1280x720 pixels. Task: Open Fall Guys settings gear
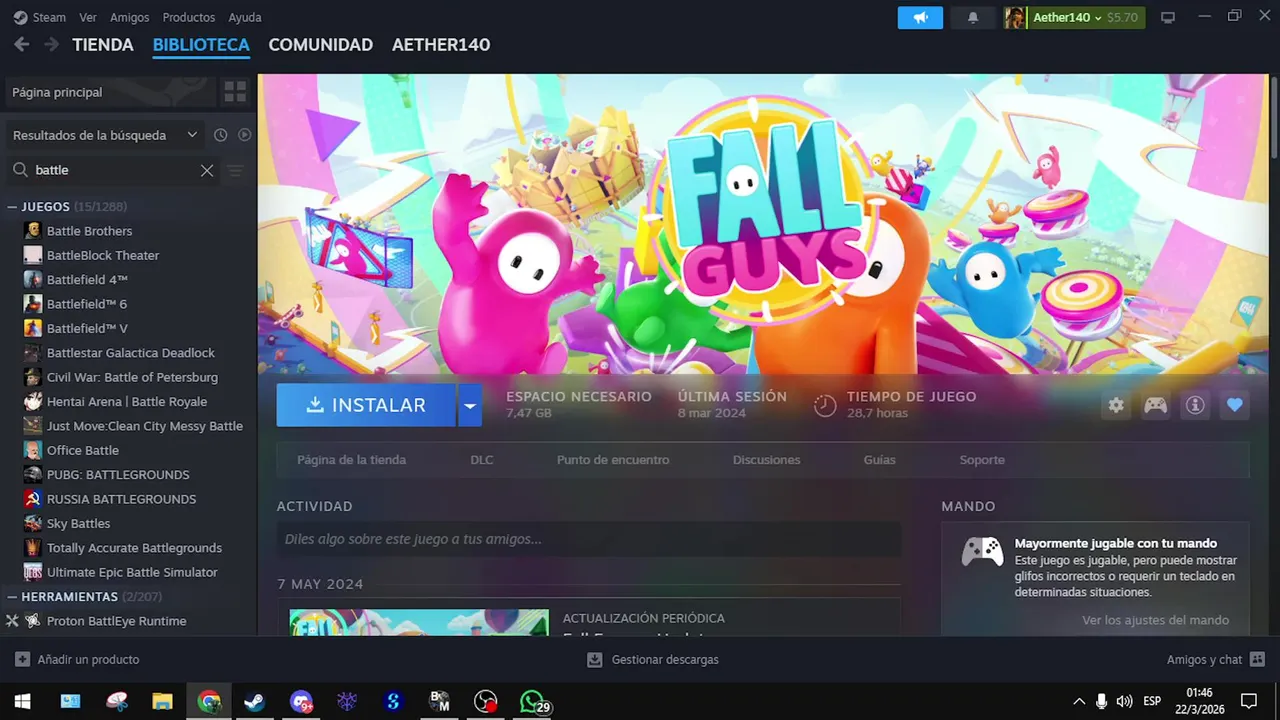[x=1116, y=405]
